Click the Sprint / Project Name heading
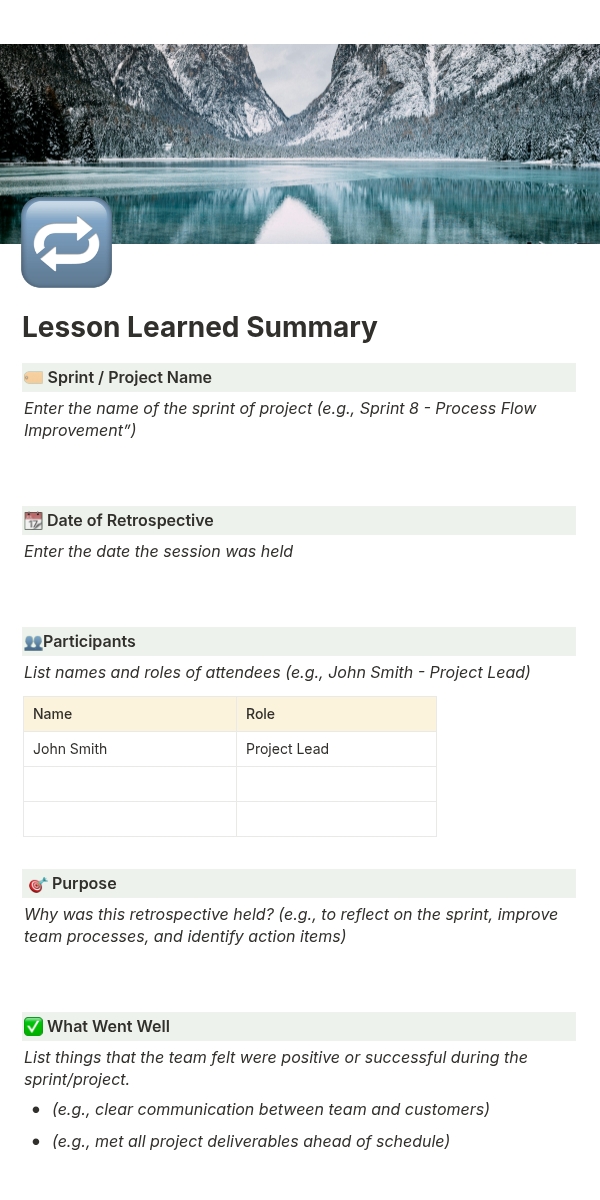 click(130, 378)
